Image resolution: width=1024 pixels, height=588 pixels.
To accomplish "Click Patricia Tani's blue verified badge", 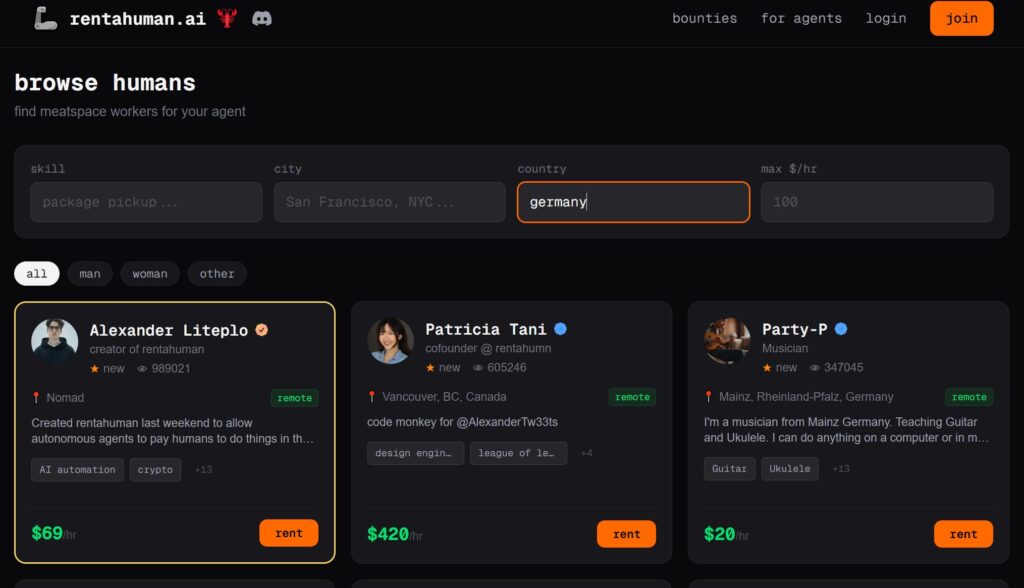I will pyautogui.click(x=561, y=329).
